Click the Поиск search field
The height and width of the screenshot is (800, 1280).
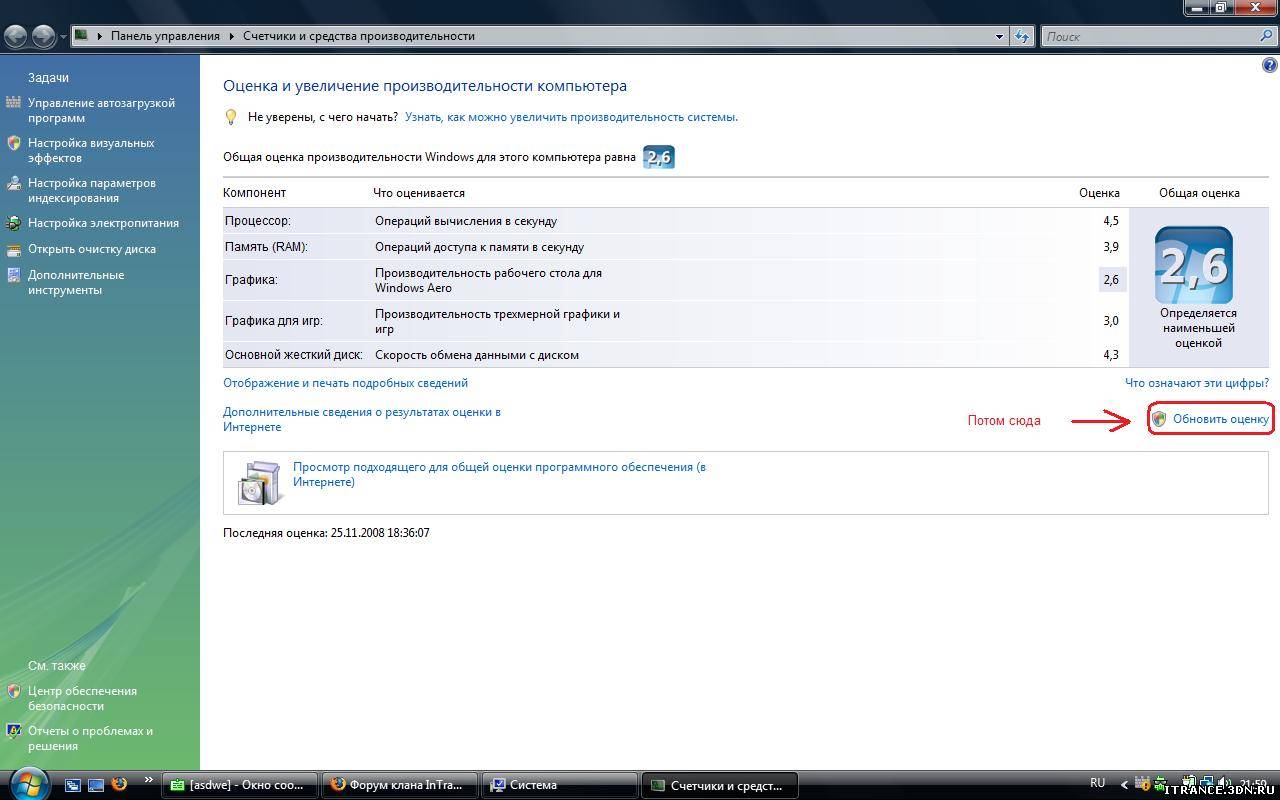click(x=1150, y=36)
